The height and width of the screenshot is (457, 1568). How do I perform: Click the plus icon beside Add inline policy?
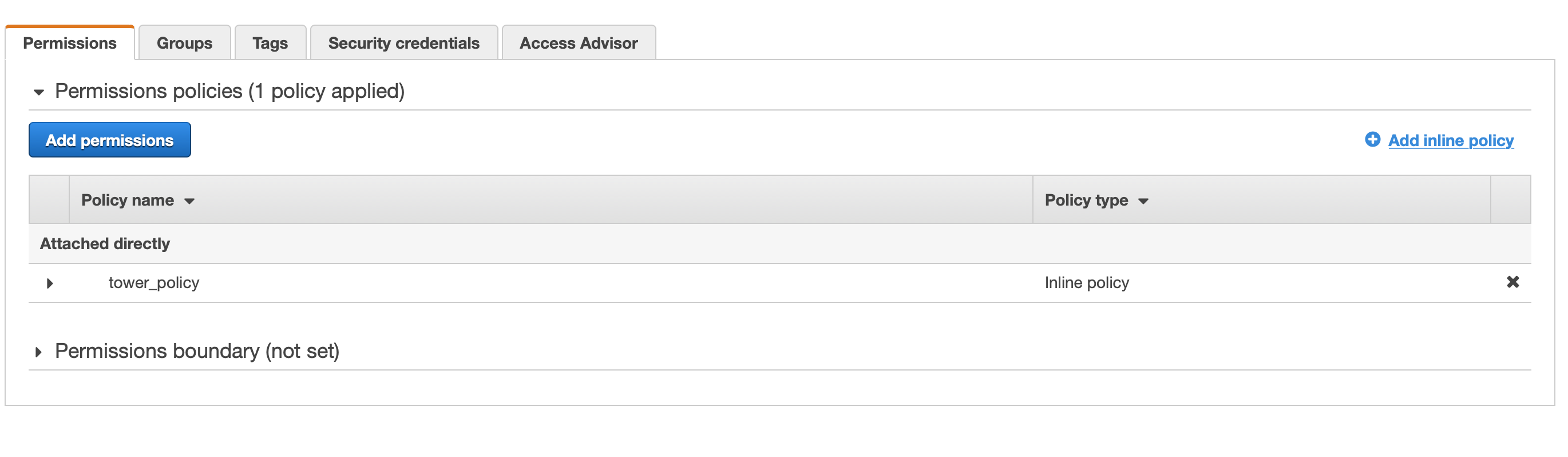1372,140
